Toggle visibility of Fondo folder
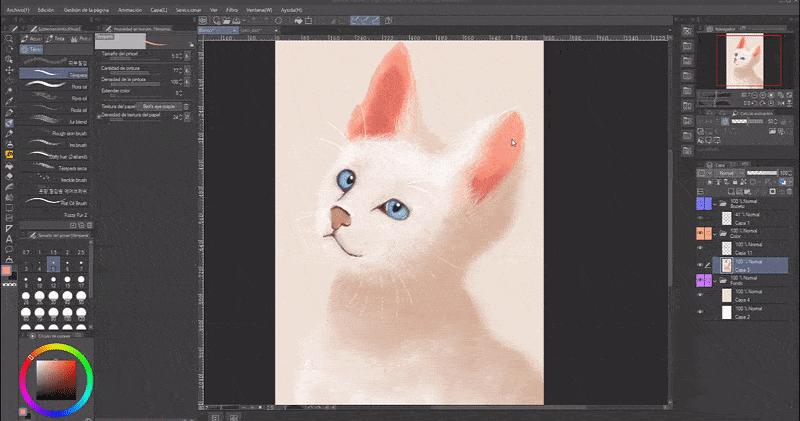800x421 pixels. pyautogui.click(x=700, y=280)
